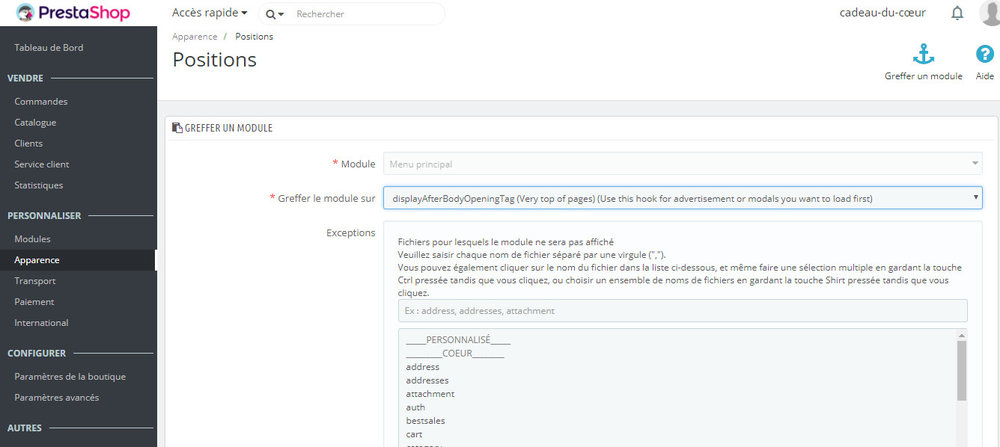The height and width of the screenshot is (447, 1000).
Task: Open Clients menu
Action: coord(29,143)
